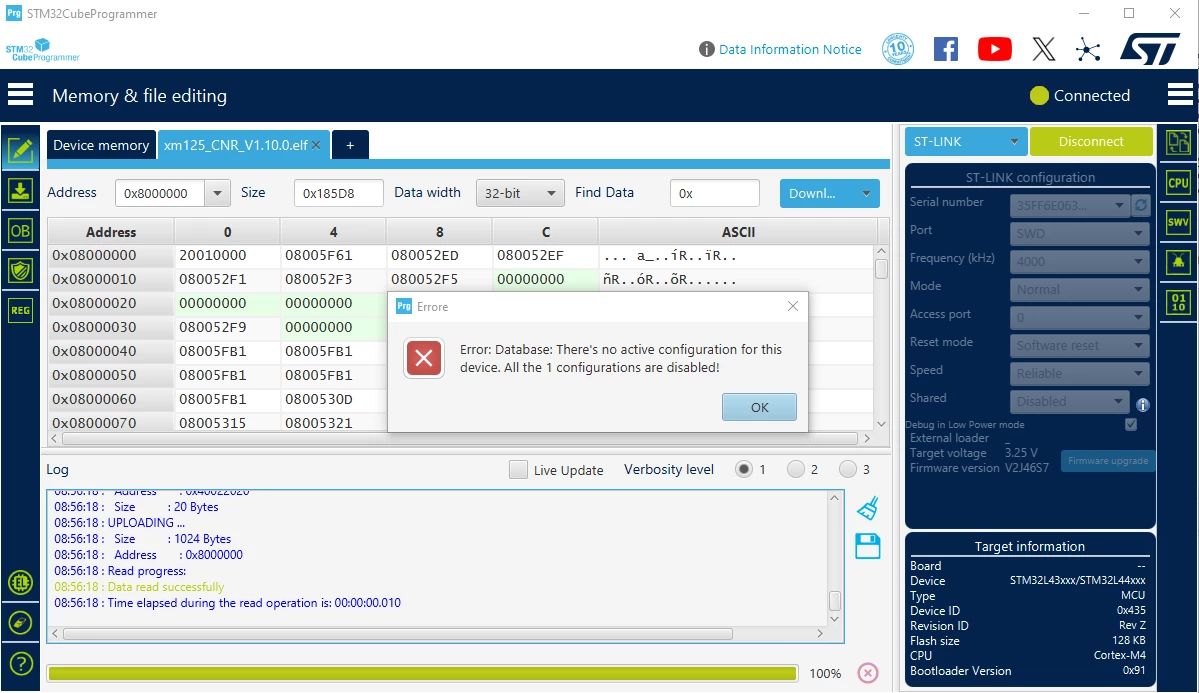Open the SWV viewer icon
This screenshot has height=693, width=1199.
point(1178,223)
